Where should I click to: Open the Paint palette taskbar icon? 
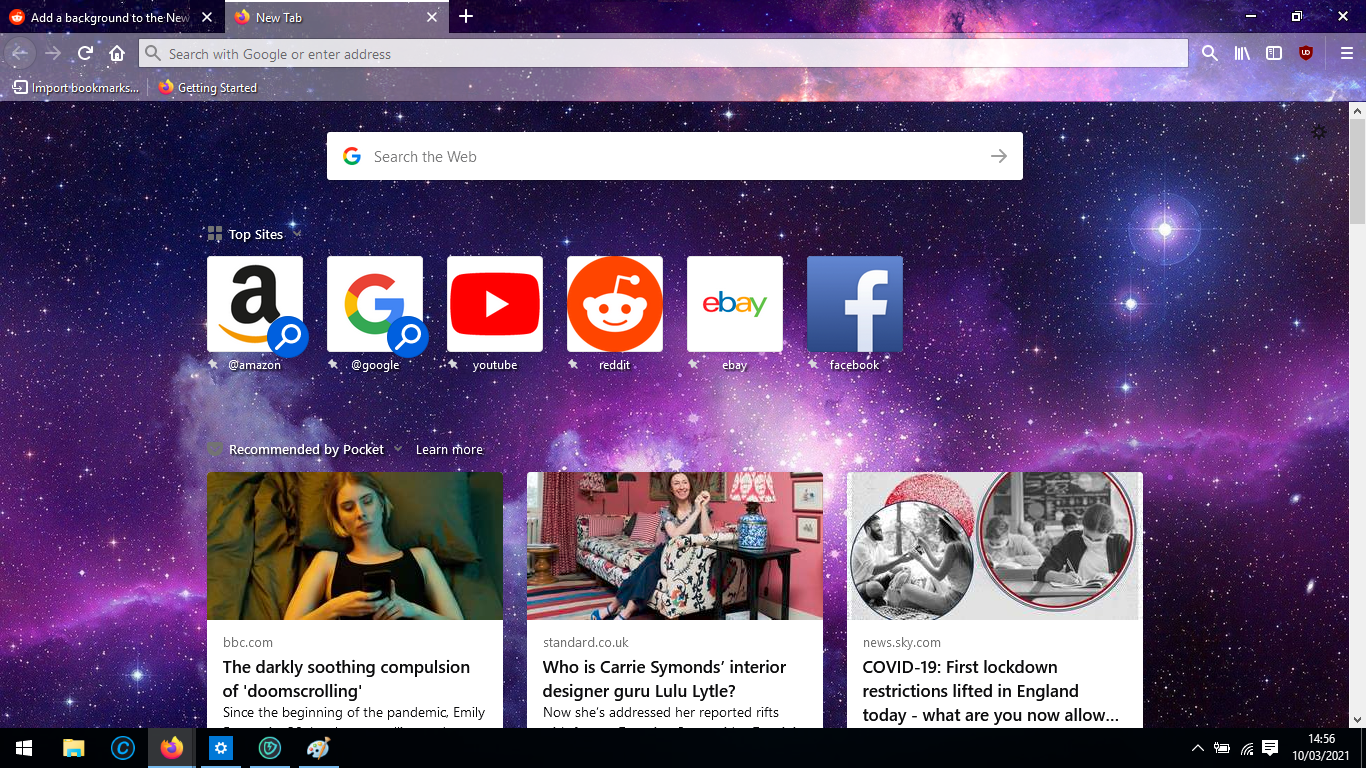317,748
